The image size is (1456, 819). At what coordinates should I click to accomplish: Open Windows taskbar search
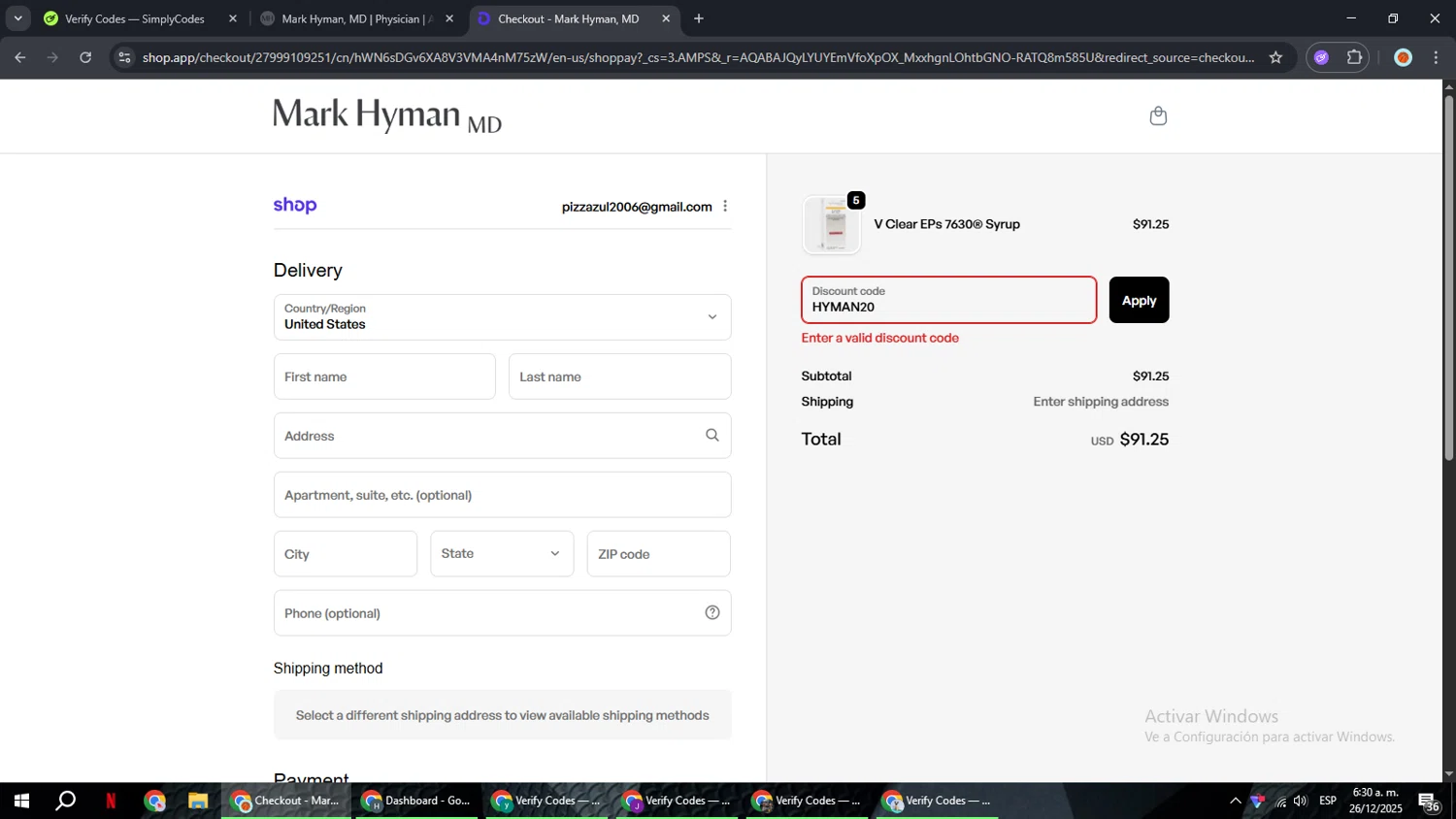[66, 801]
